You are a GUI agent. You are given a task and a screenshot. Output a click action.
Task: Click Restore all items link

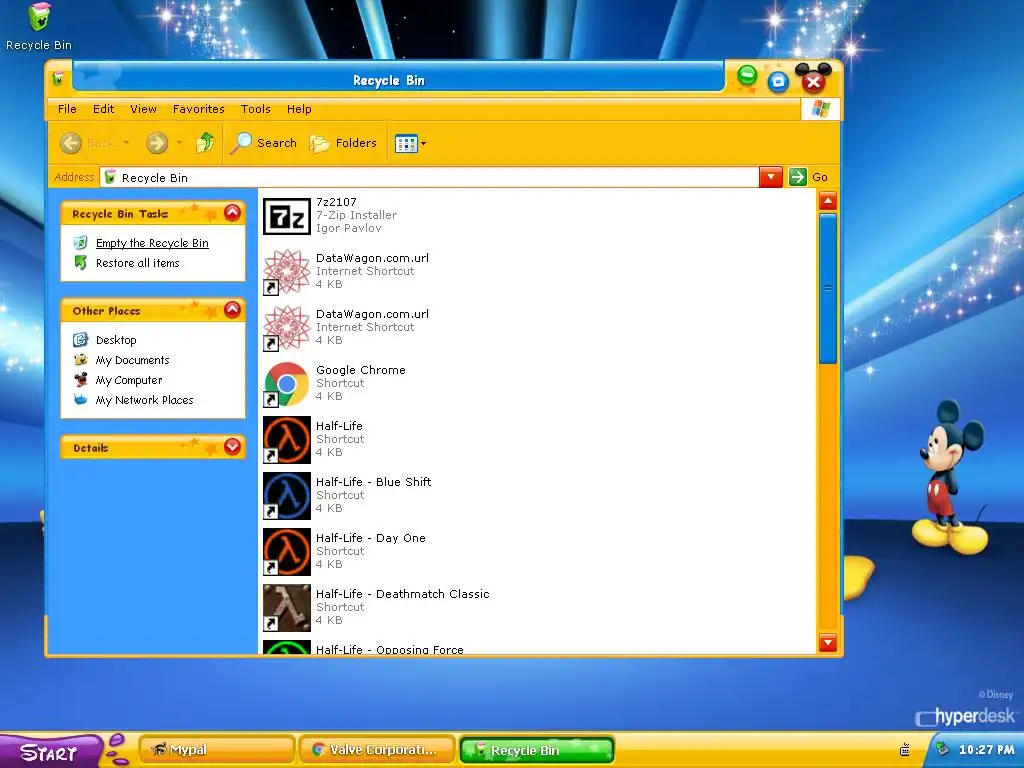click(x=137, y=263)
